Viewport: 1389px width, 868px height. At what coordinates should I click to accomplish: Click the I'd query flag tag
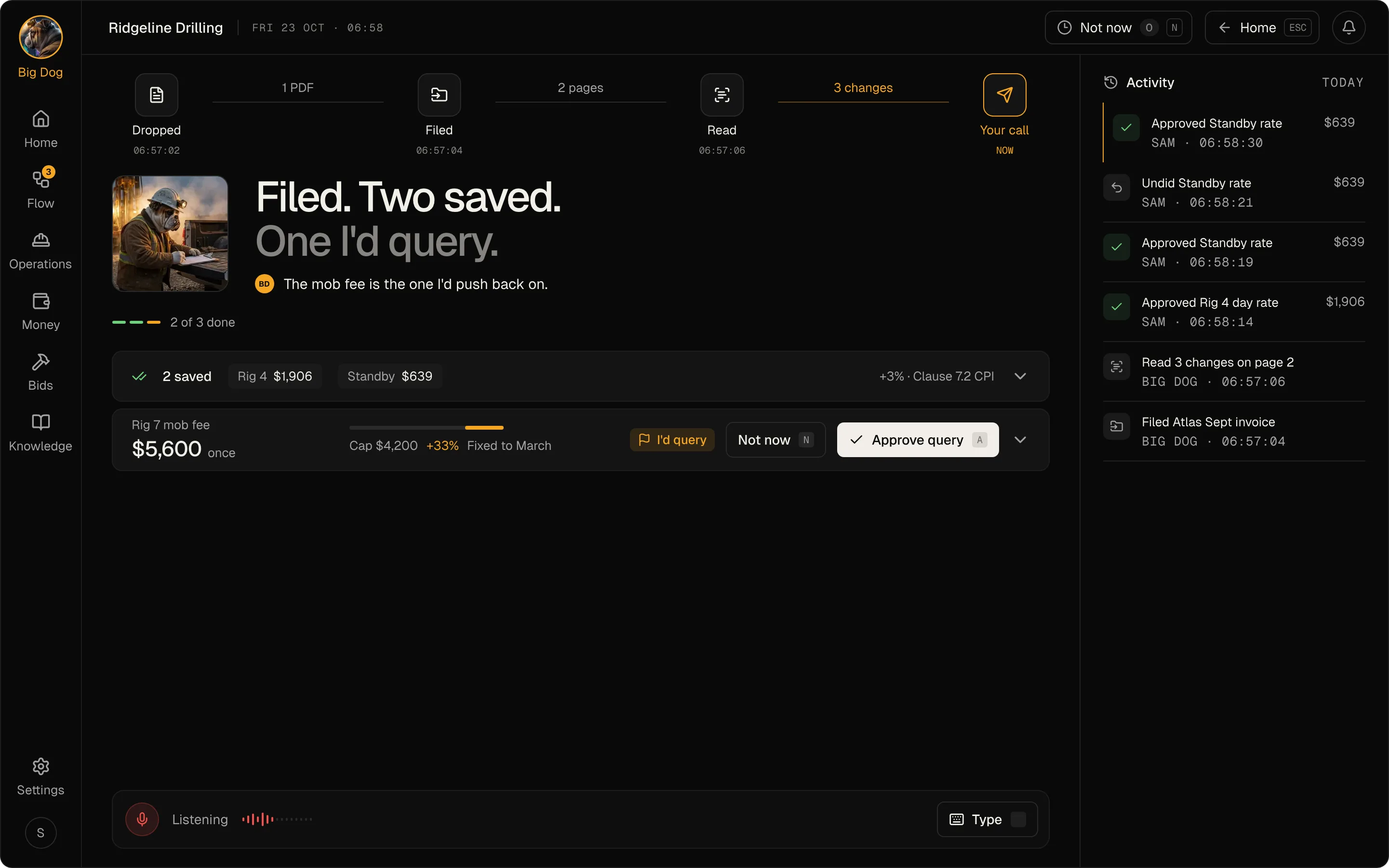pos(672,440)
